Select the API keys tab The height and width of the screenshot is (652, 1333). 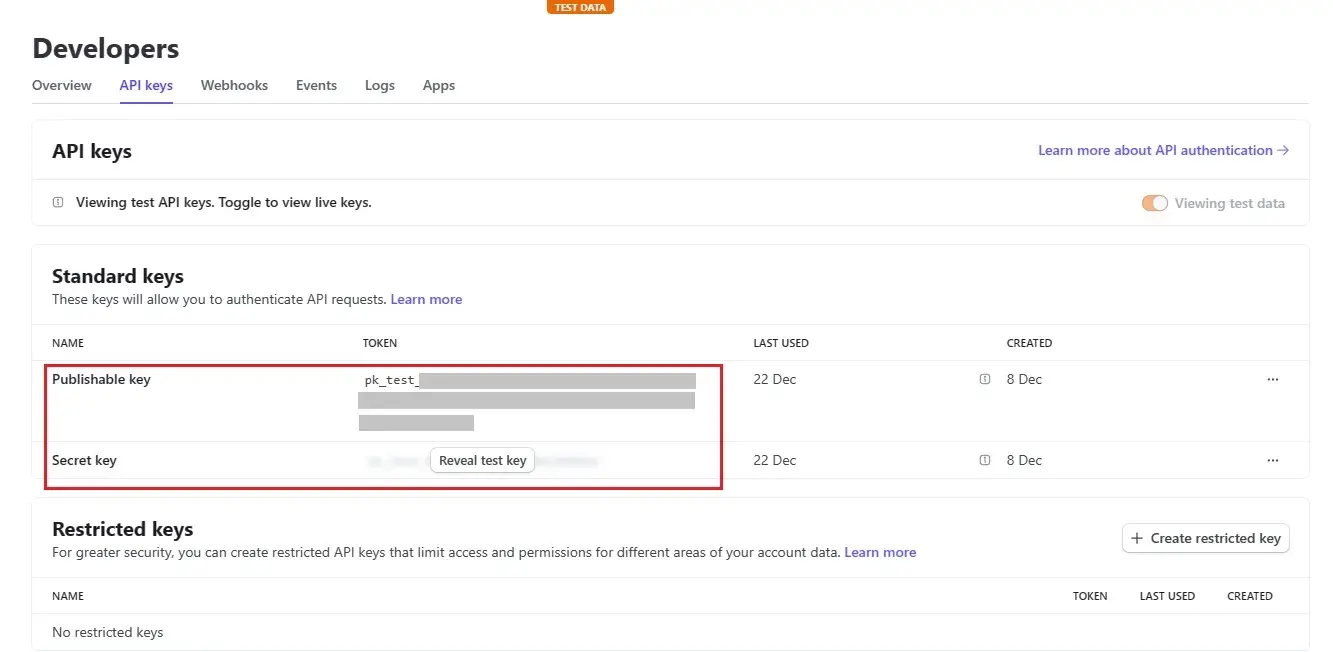(x=146, y=85)
